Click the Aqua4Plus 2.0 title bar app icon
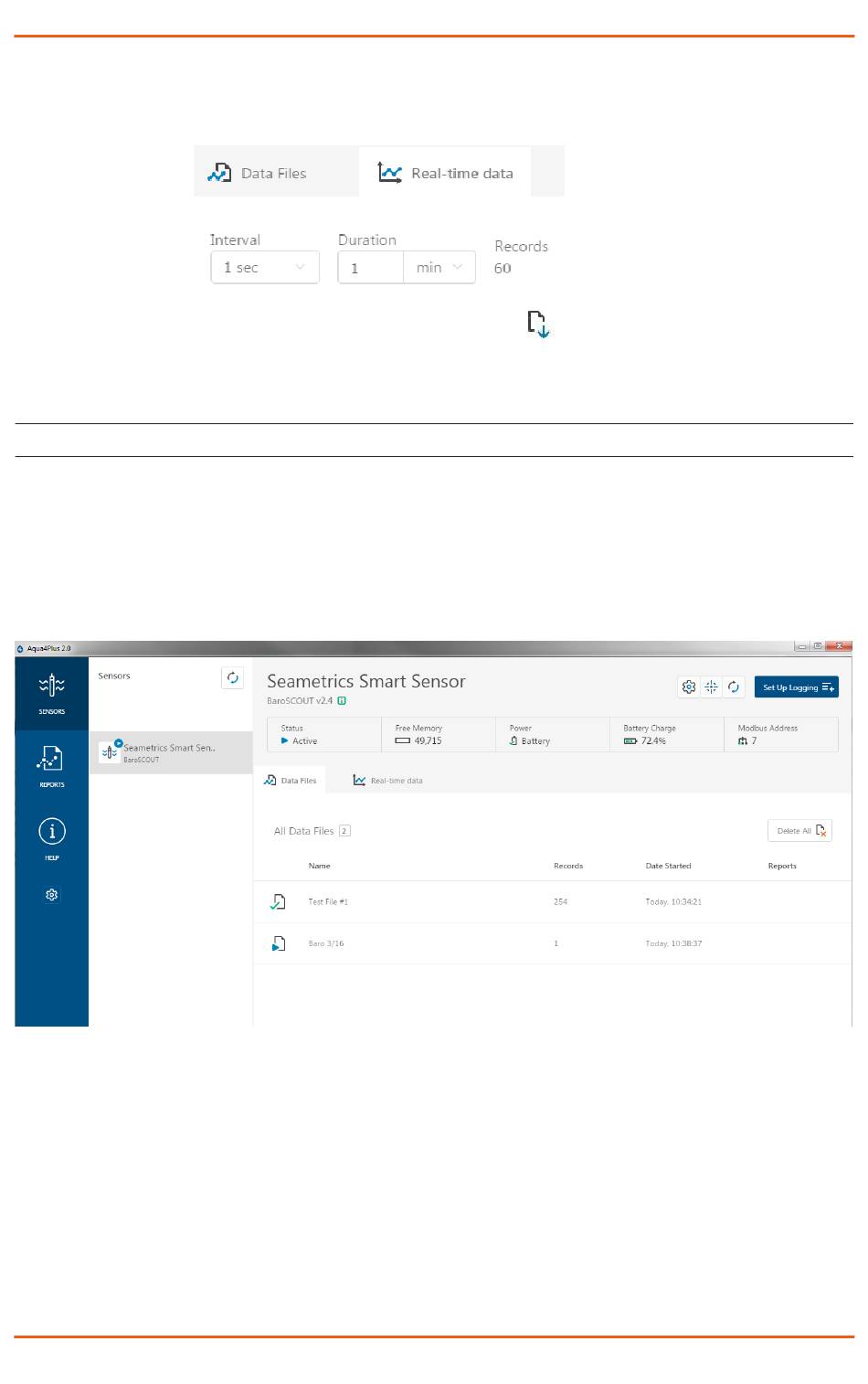Viewport: 868px width, 1384px height. (20, 649)
